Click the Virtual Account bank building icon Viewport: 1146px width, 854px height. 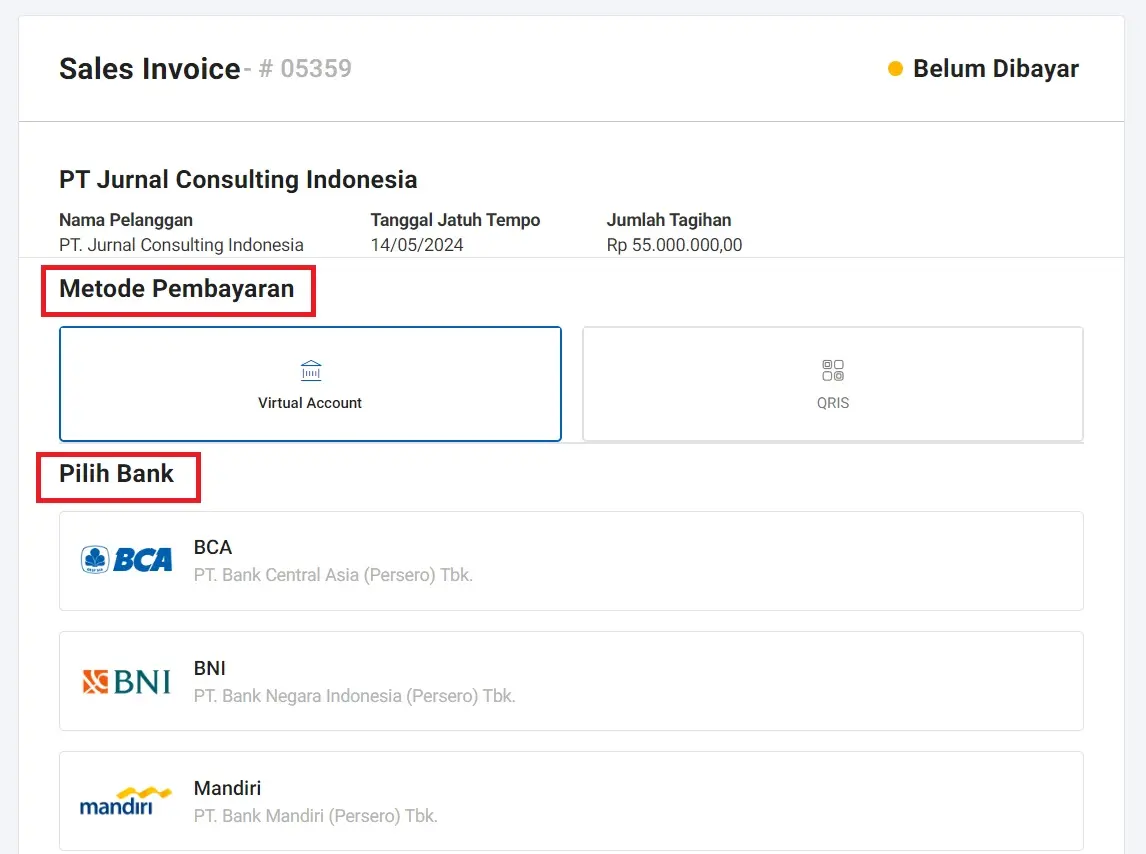click(311, 371)
